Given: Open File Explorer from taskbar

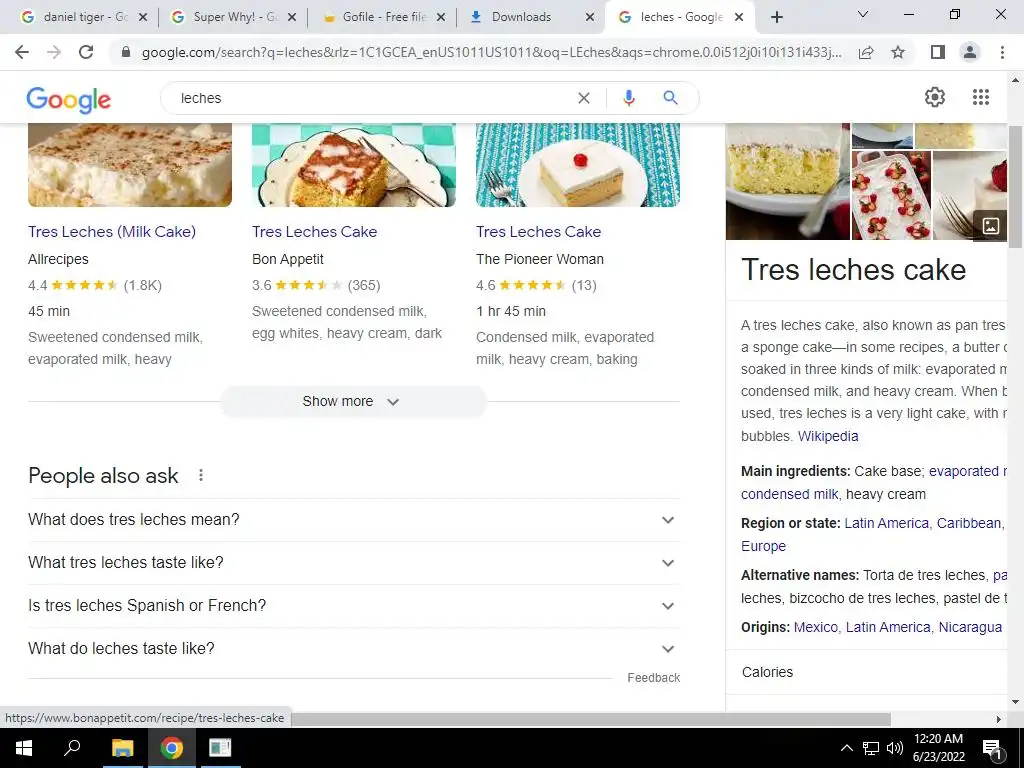Looking at the screenshot, I should [x=122, y=748].
